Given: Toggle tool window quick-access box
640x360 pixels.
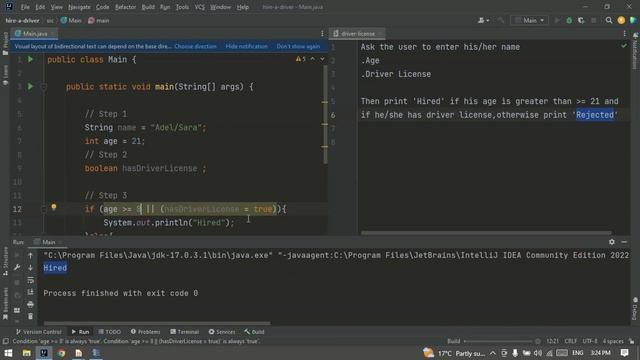Looking at the screenshot, I should tap(5, 341).
